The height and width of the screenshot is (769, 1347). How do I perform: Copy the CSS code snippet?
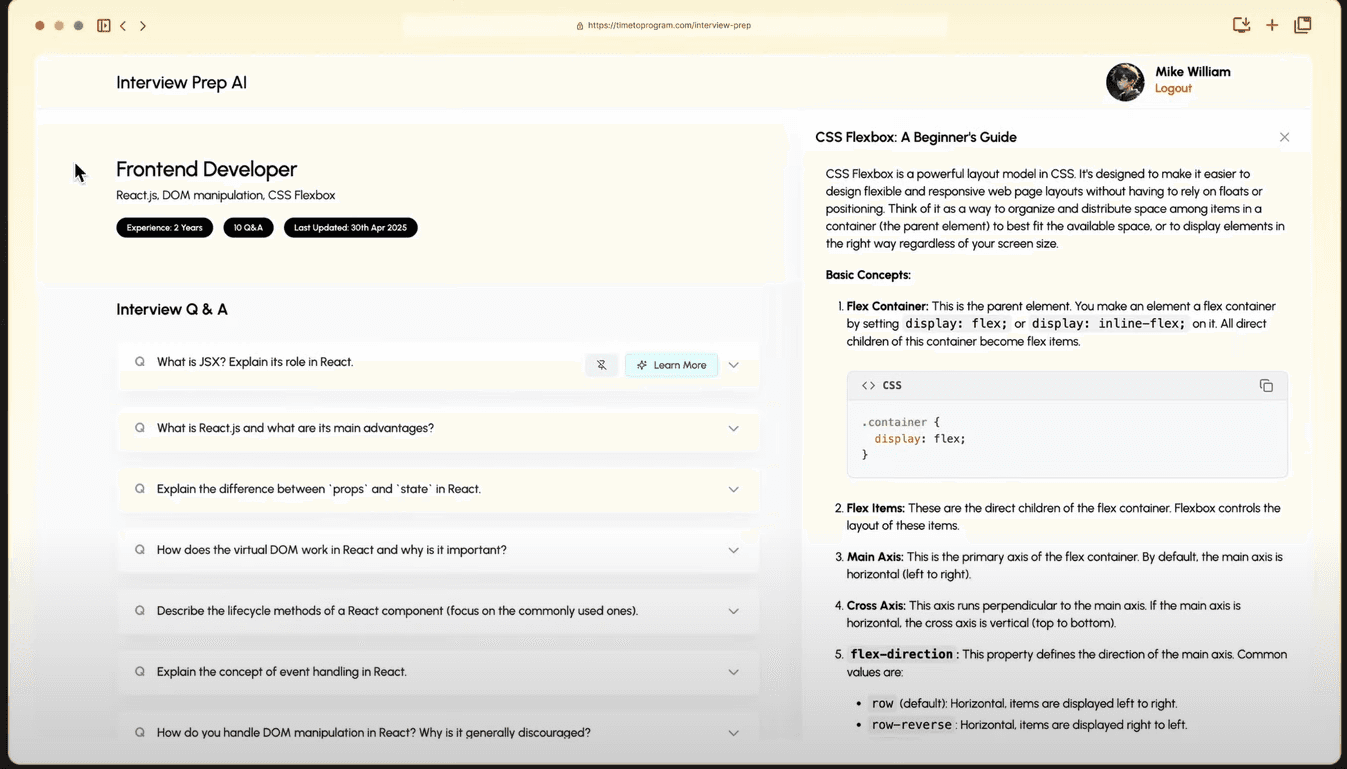pyautogui.click(x=1266, y=385)
